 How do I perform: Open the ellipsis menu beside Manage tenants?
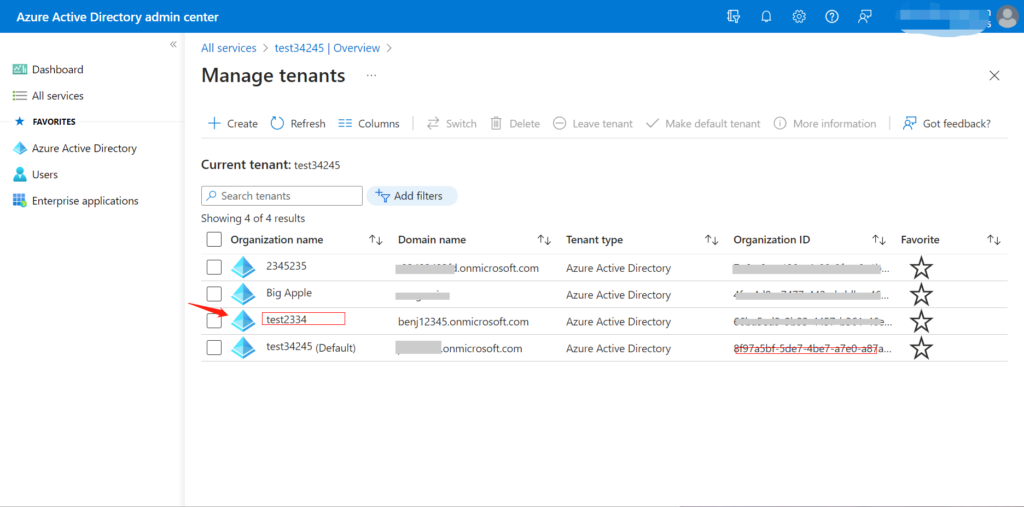[x=371, y=76]
